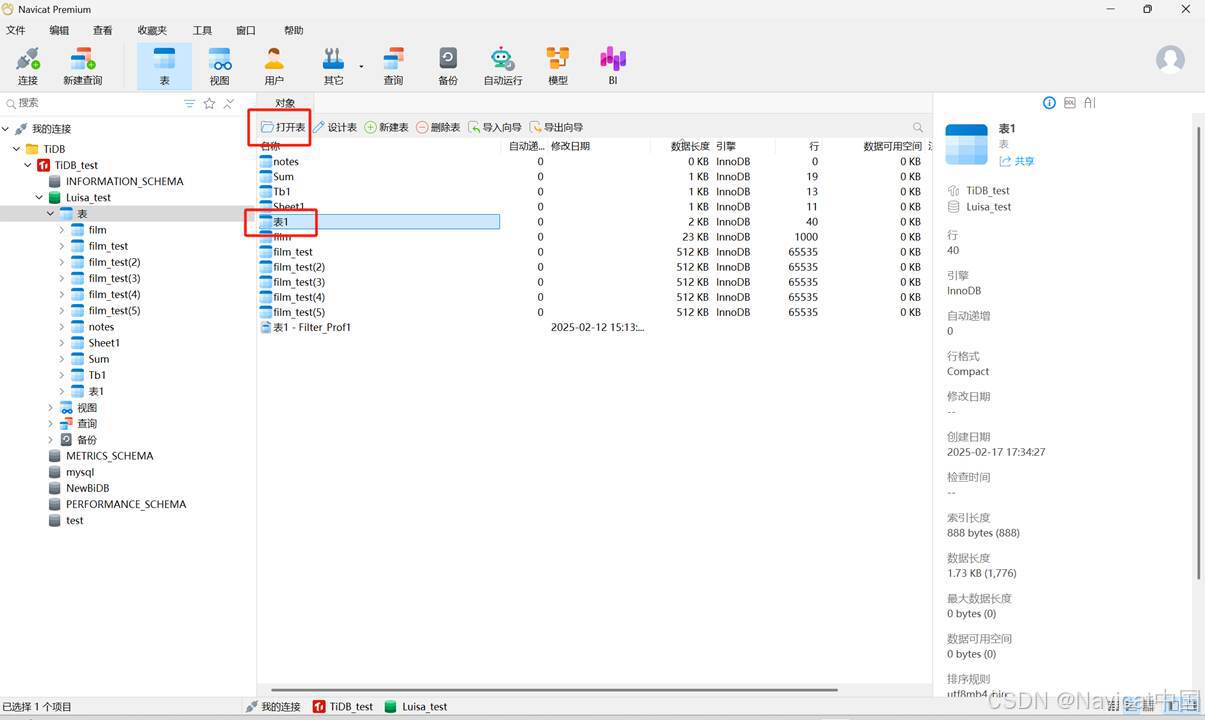Image resolution: width=1205 pixels, height=720 pixels.
Task: Open the 工具 menu
Action: point(202,31)
